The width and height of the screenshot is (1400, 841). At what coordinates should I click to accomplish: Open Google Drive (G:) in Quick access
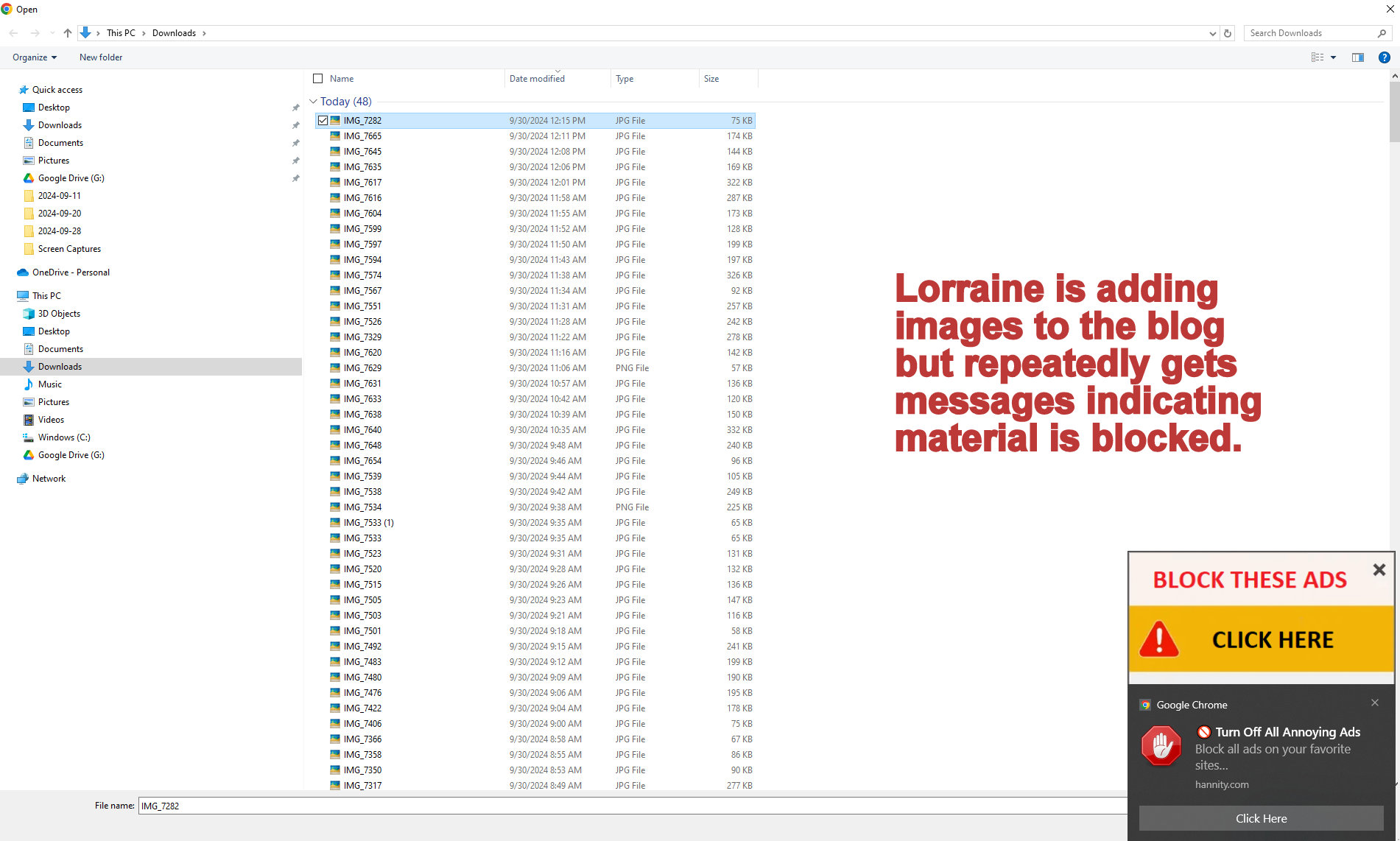click(x=71, y=178)
